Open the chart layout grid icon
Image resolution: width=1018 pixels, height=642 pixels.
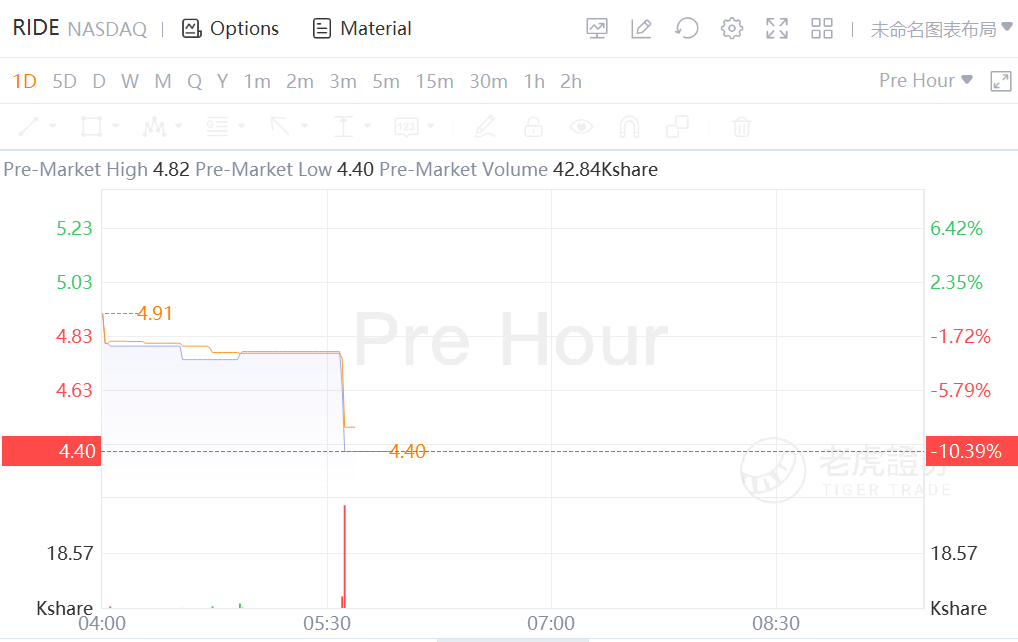tap(821, 29)
